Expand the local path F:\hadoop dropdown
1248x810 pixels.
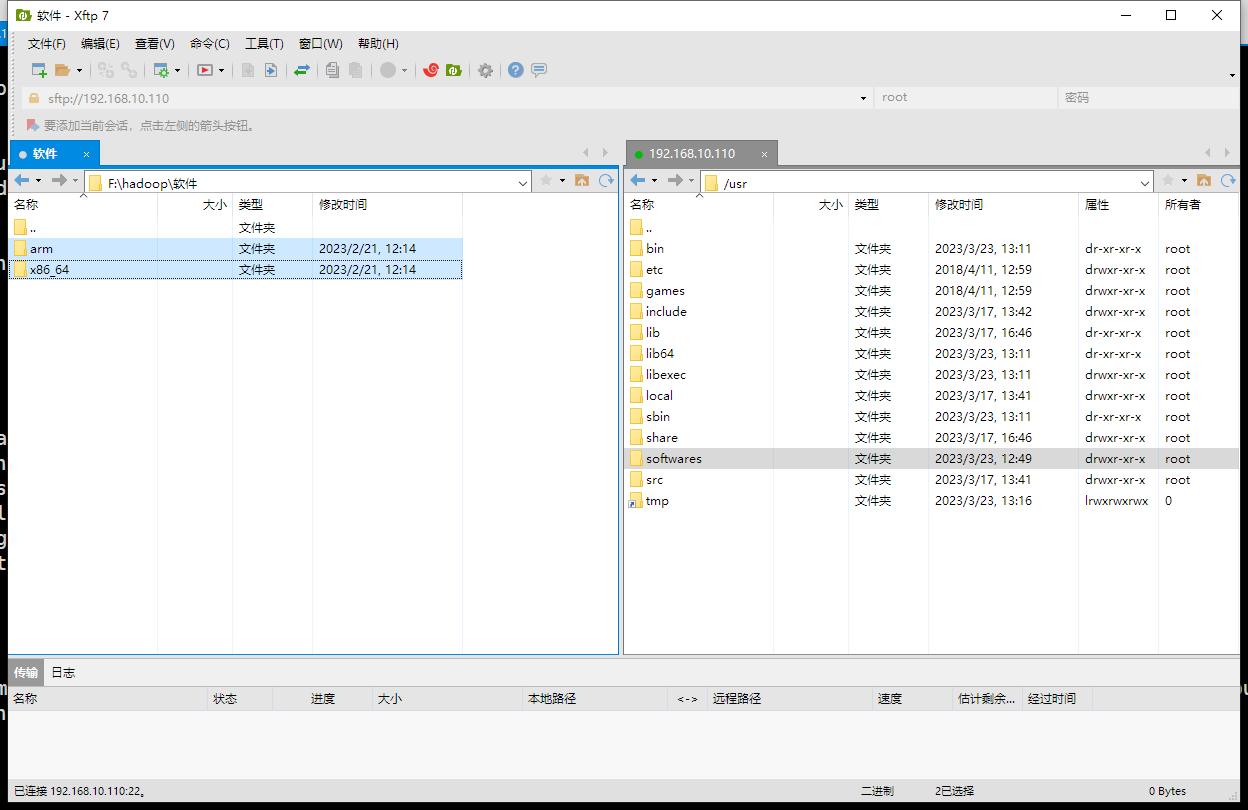(523, 183)
